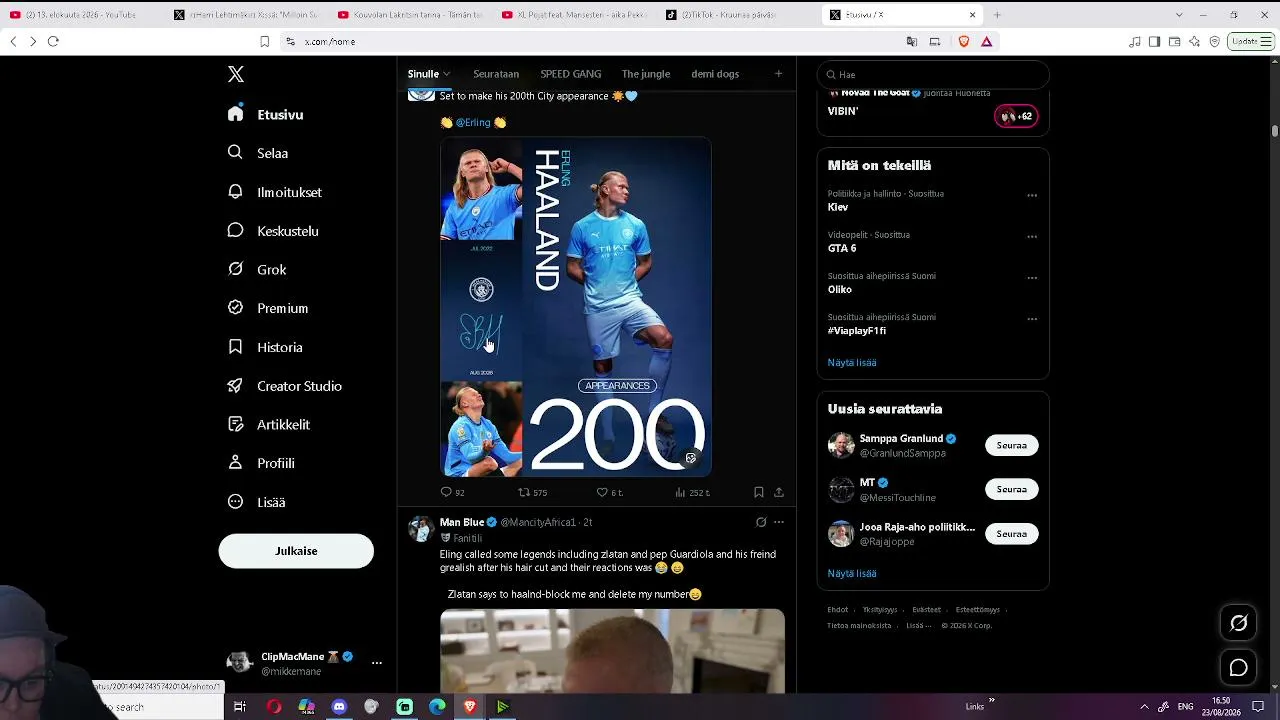1280x720 pixels.
Task: Click the @Erling mention link
Action: coord(473,122)
